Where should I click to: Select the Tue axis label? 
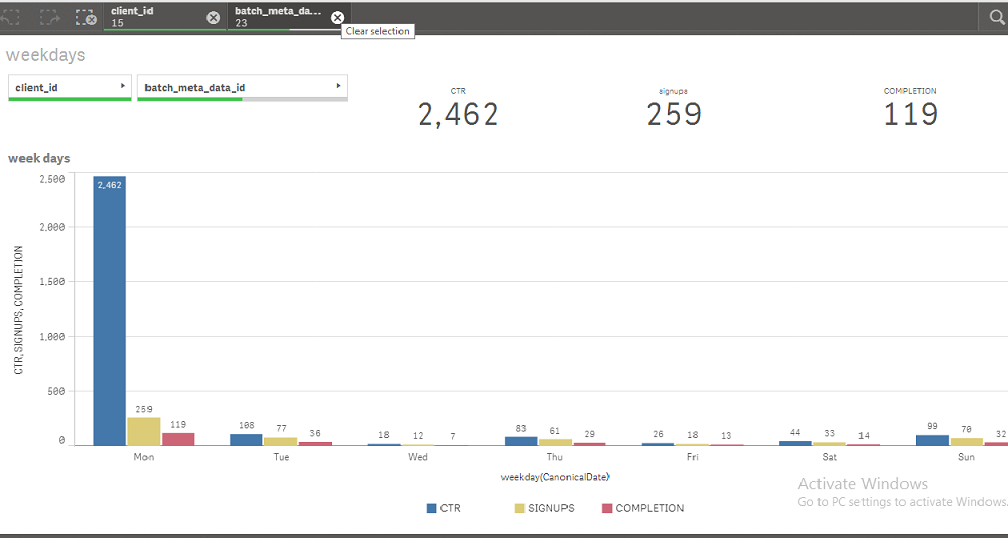pyautogui.click(x=281, y=457)
